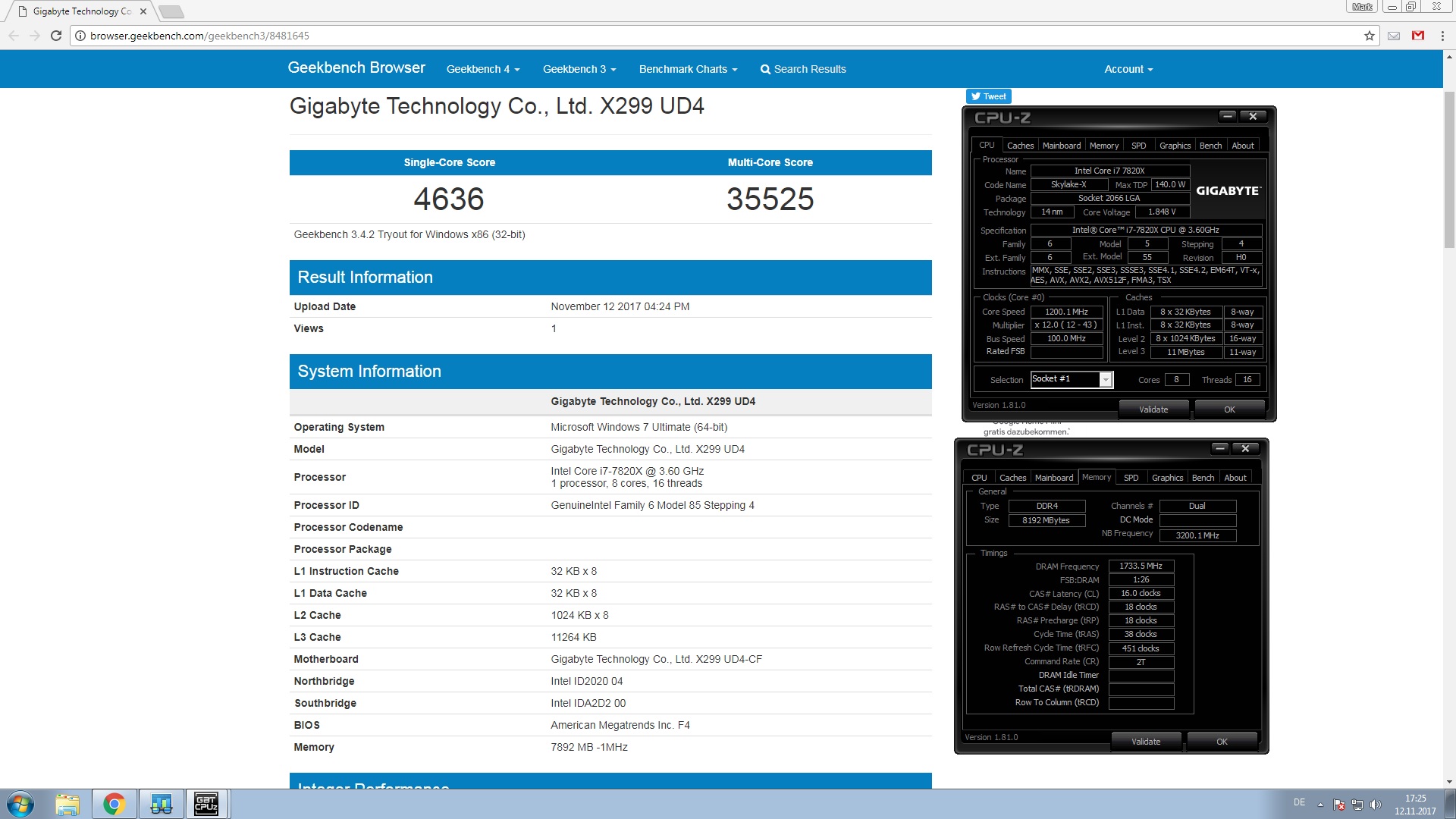This screenshot has height=819, width=1456.
Task: Select SPD tab in upper CPU-Z window
Action: coord(1138,146)
